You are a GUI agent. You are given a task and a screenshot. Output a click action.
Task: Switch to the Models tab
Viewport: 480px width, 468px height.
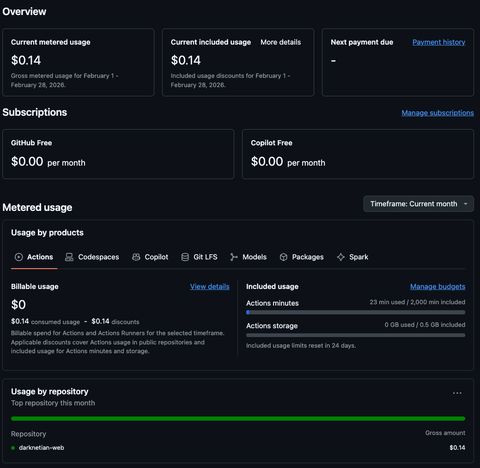pos(248,257)
